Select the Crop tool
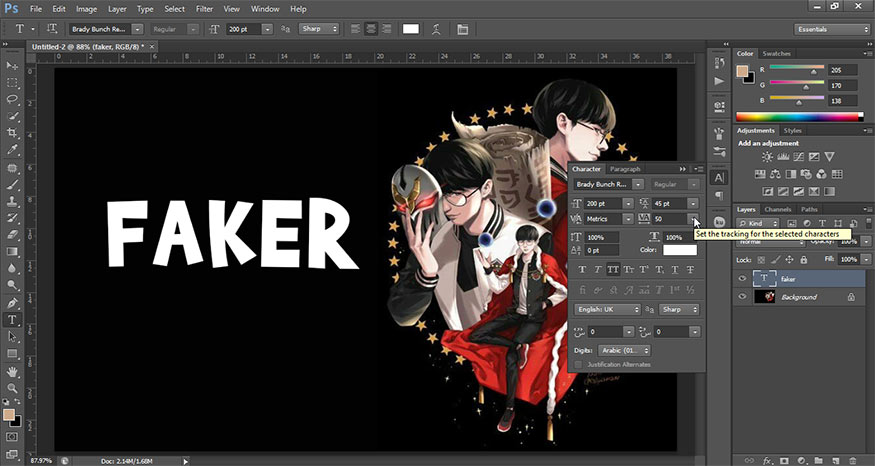The height and width of the screenshot is (466, 875). (x=12, y=133)
